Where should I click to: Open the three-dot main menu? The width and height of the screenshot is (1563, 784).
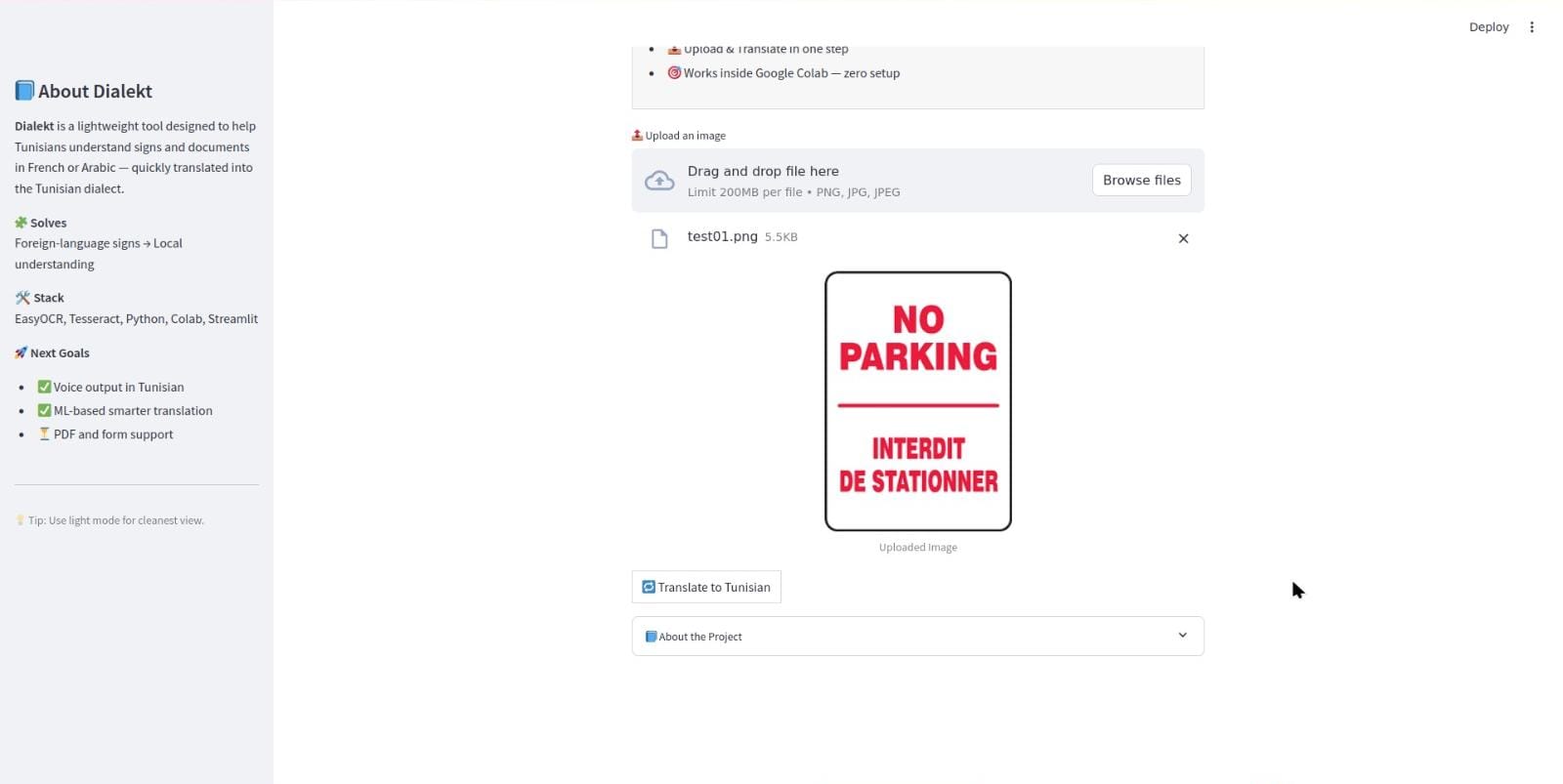point(1532,27)
